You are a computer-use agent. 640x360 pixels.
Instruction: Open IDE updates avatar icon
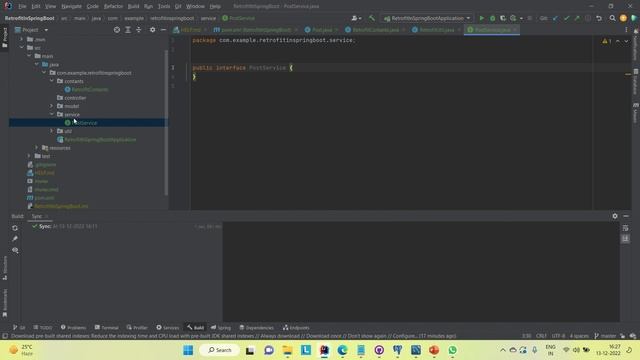[623, 18]
